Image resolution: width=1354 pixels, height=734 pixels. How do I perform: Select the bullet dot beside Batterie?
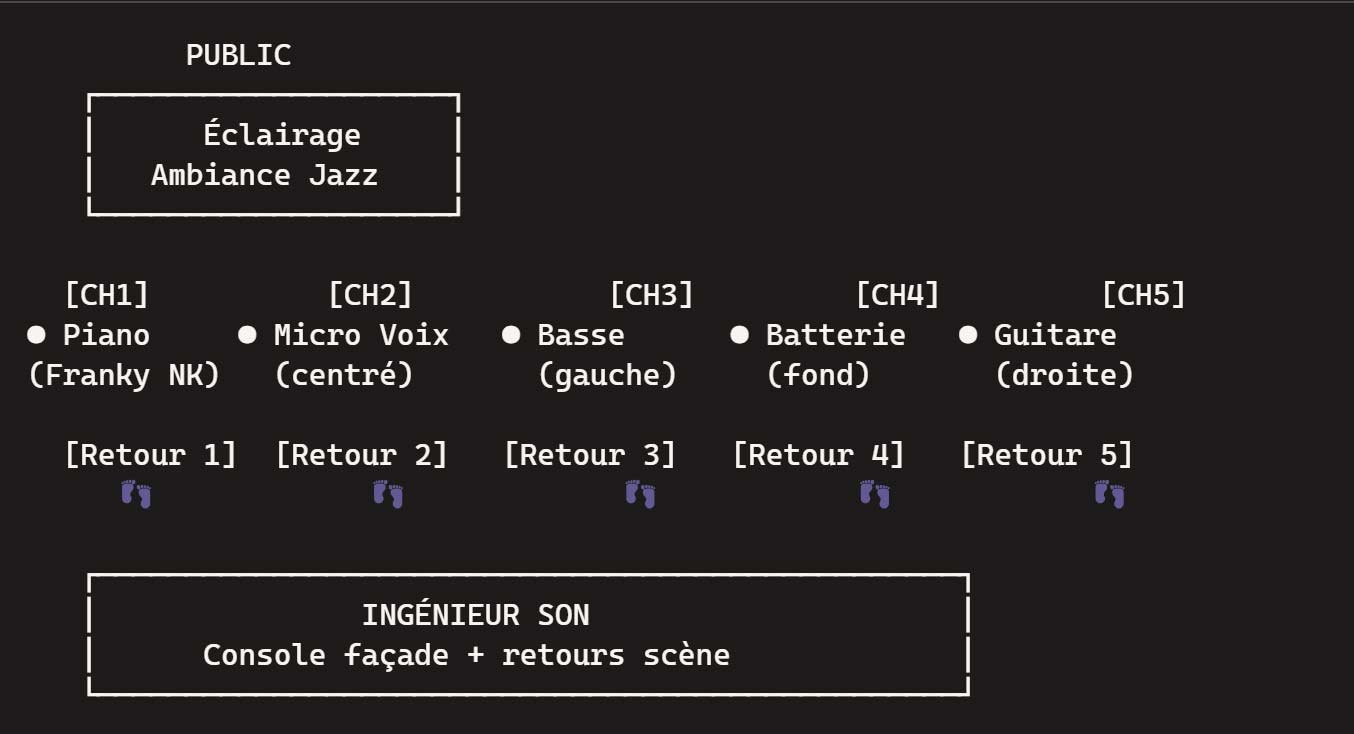739,335
